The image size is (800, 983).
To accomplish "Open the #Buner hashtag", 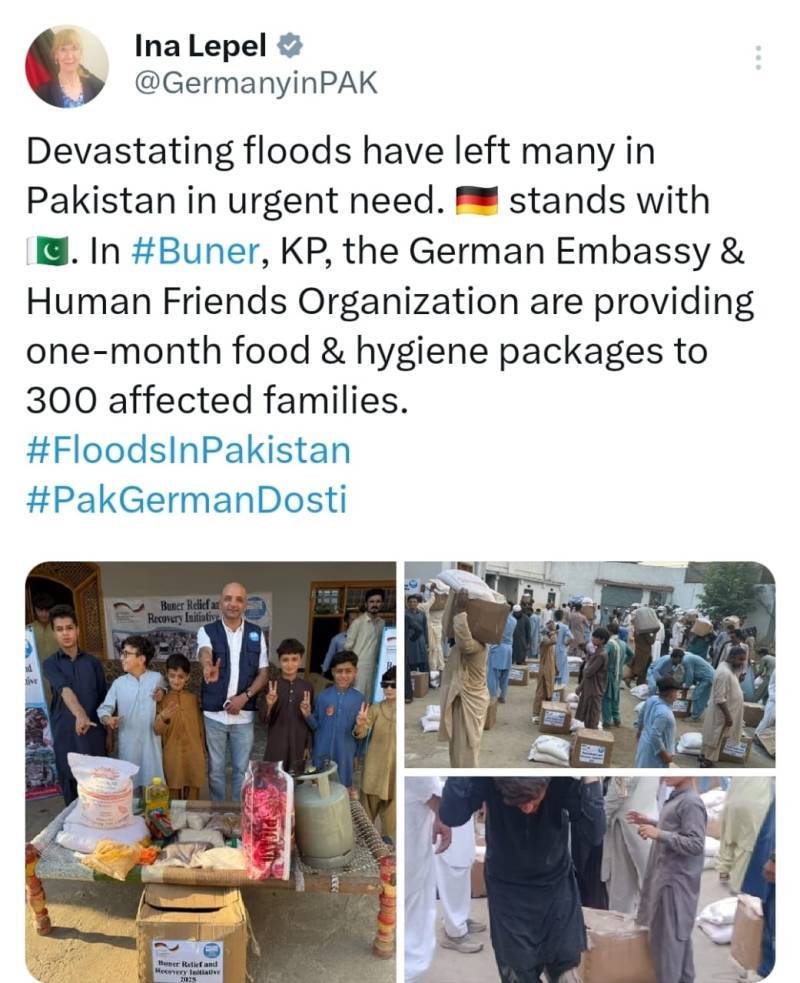I will click(x=195, y=251).
